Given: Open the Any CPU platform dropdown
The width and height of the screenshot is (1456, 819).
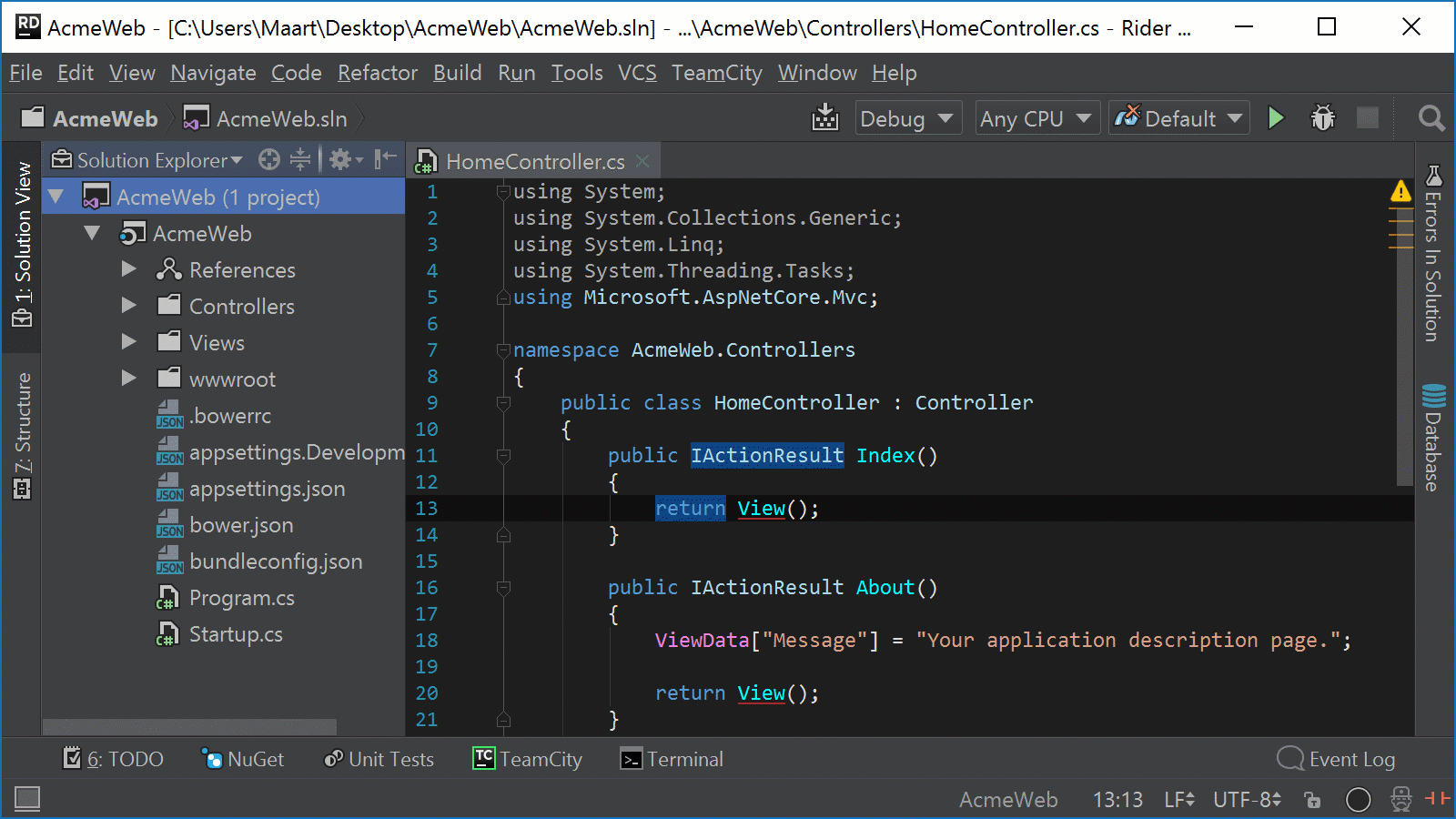Looking at the screenshot, I should pos(1036,117).
